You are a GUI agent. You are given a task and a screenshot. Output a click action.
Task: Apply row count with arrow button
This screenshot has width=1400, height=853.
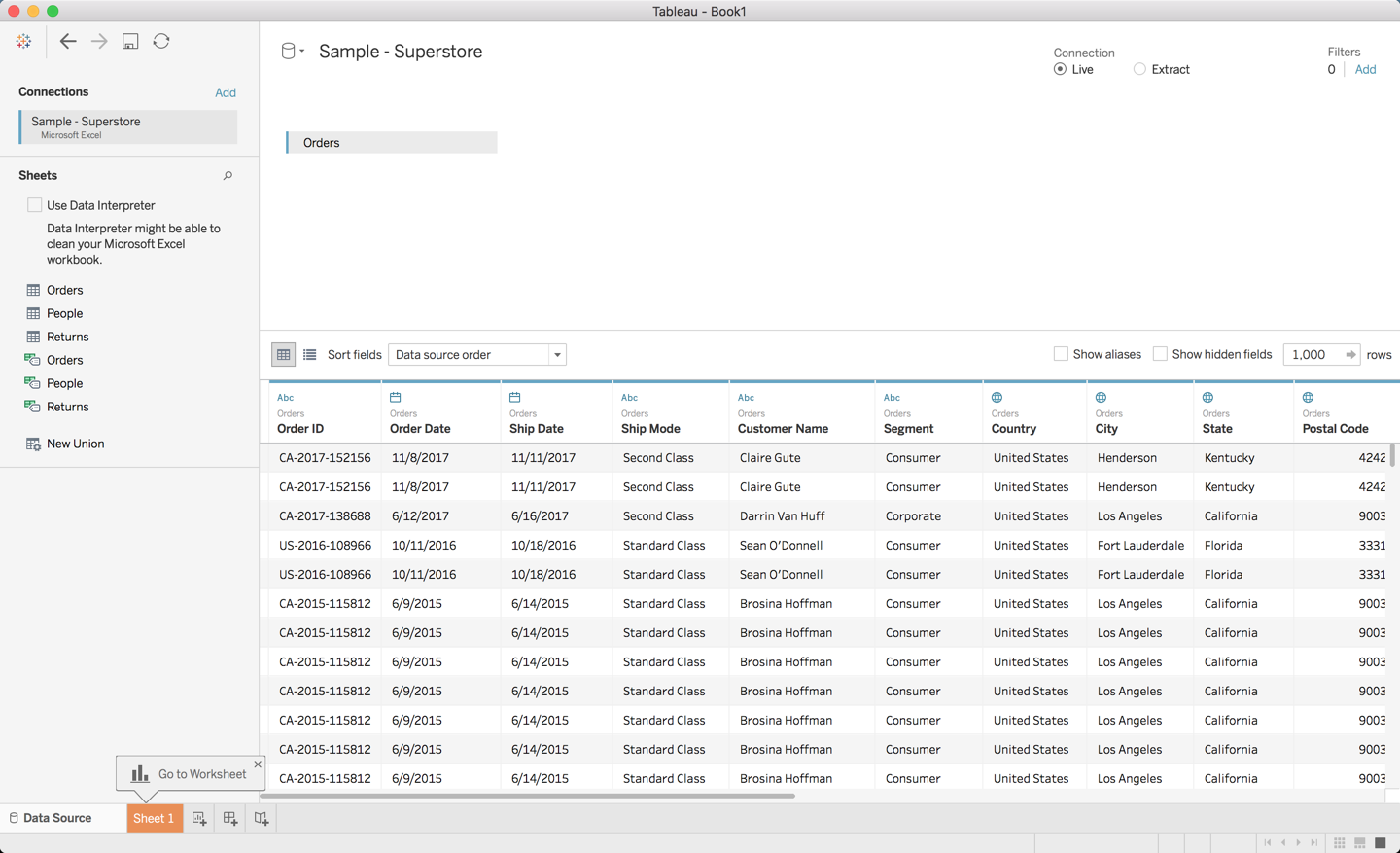pyautogui.click(x=1350, y=355)
